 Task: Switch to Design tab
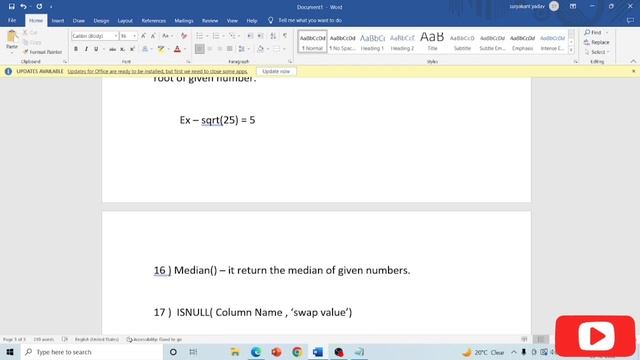click(101, 20)
